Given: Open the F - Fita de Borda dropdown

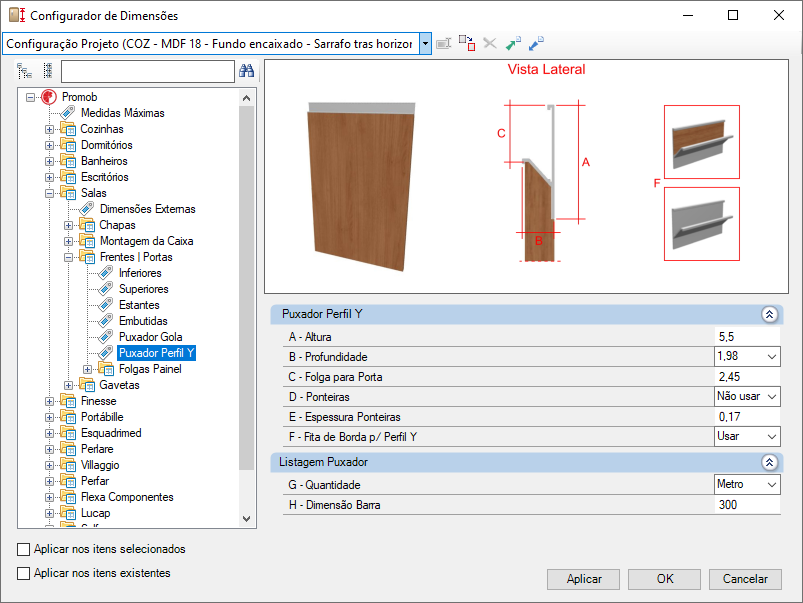Looking at the screenshot, I should click(772, 436).
